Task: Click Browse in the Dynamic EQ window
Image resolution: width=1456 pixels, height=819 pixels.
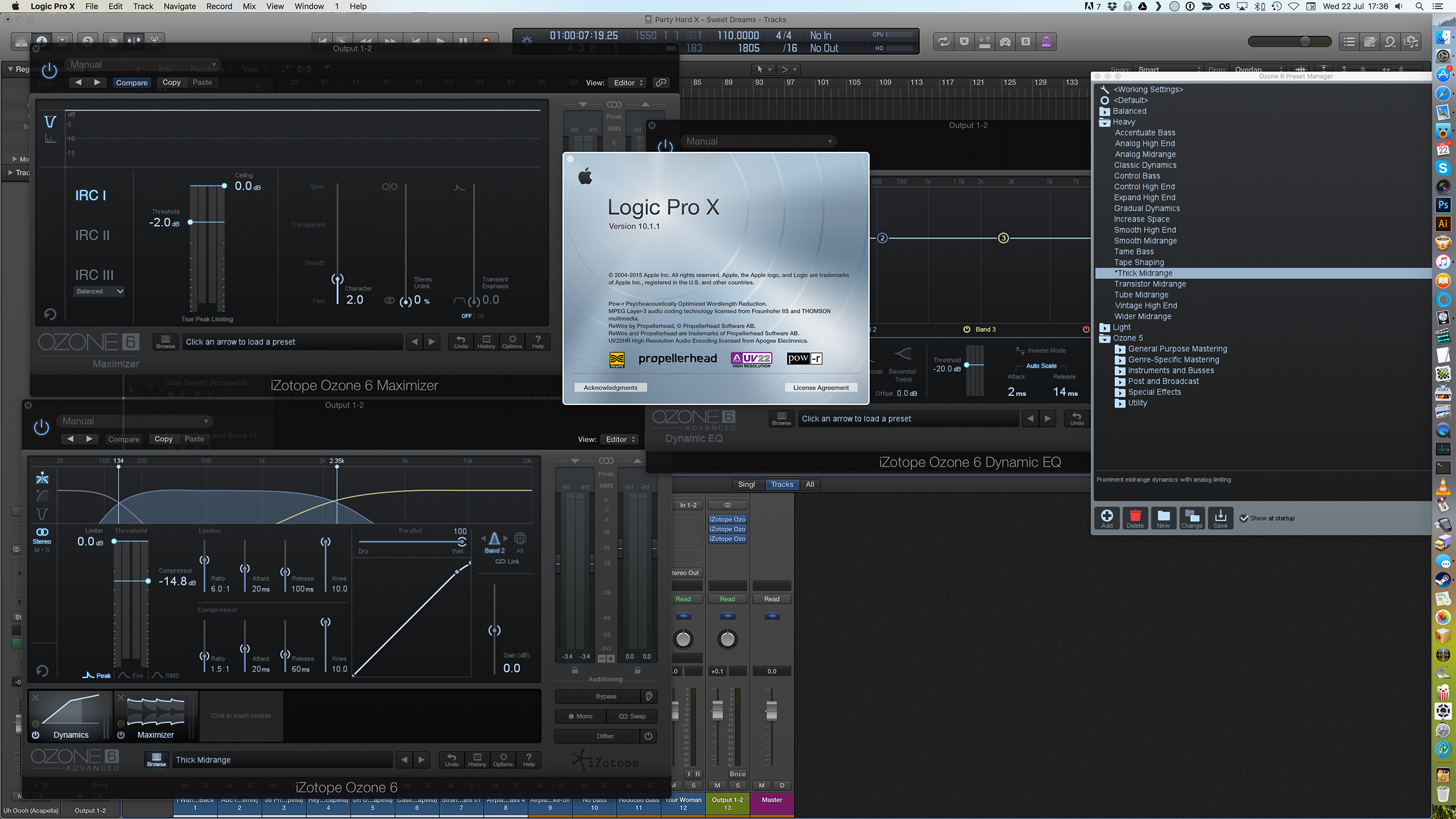Action: (x=781, y=419)
